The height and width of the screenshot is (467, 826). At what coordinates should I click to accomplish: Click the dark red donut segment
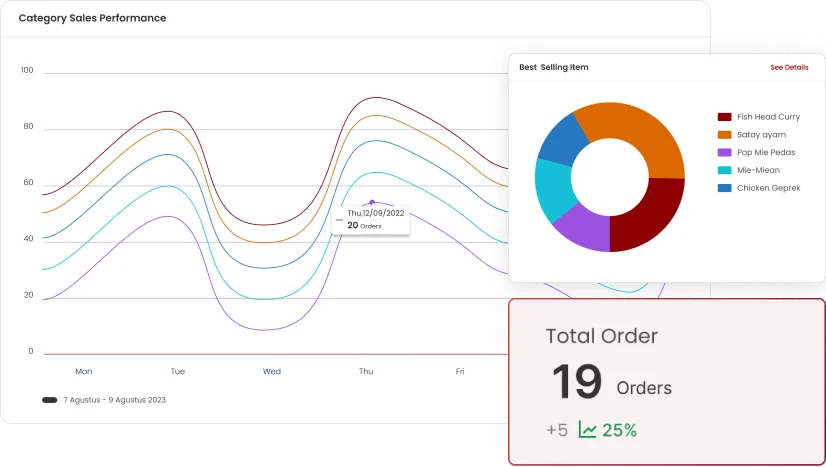tap(650, 216)
